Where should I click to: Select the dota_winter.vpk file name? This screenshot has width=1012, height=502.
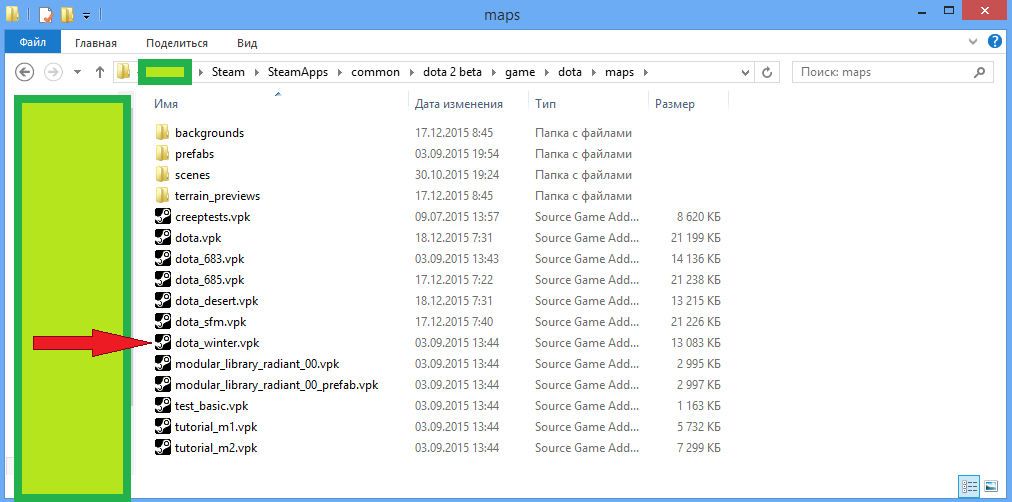pyautogui.click(x=217, y=343)
